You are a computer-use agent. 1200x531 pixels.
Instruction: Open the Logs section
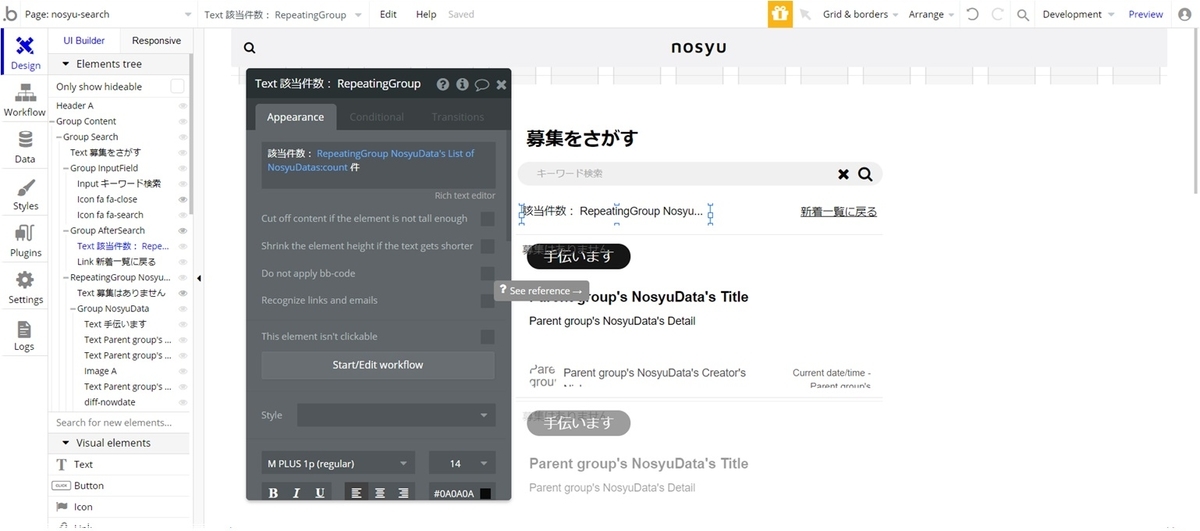coord(25,335)
